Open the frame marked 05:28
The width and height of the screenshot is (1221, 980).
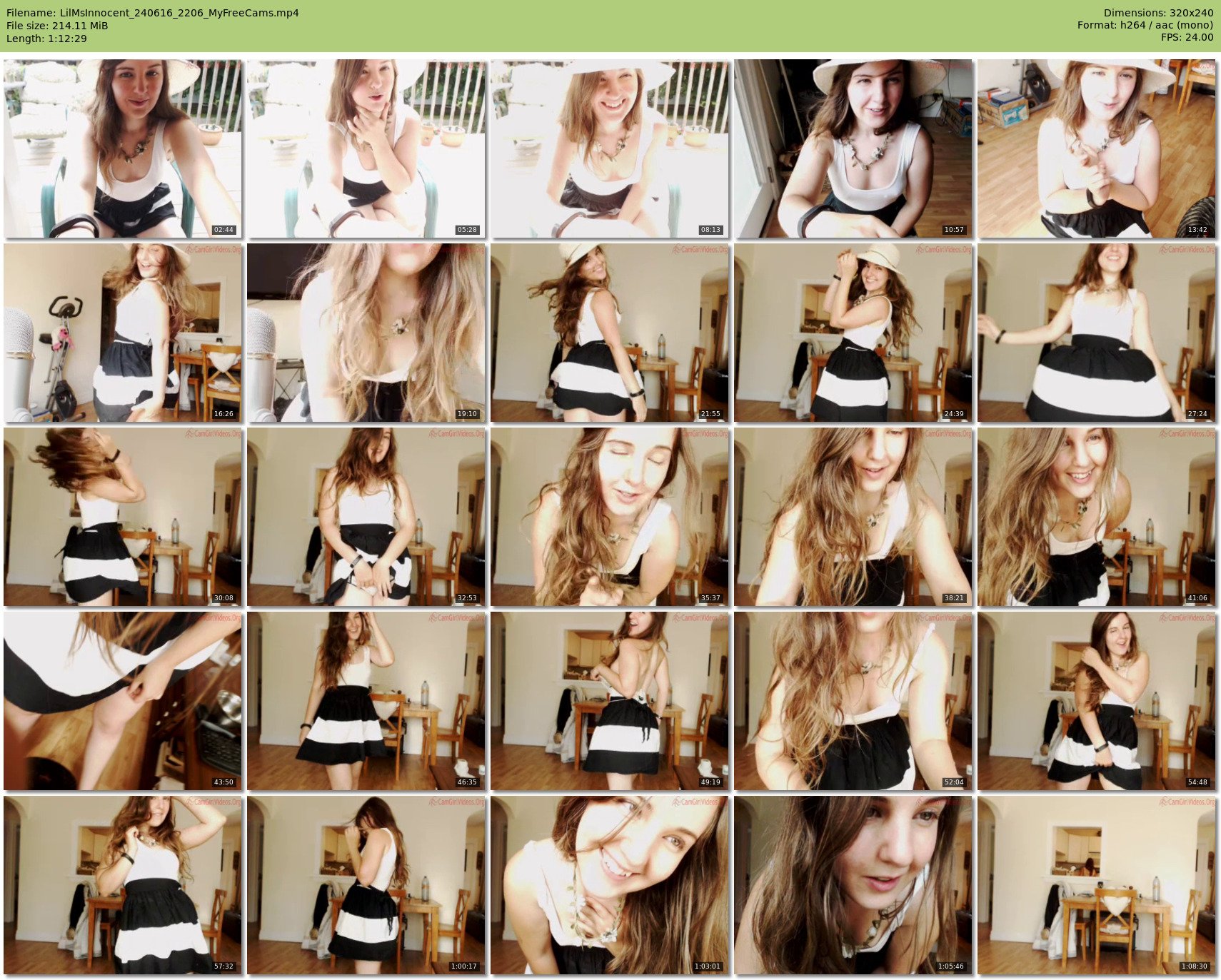point(366,148)
